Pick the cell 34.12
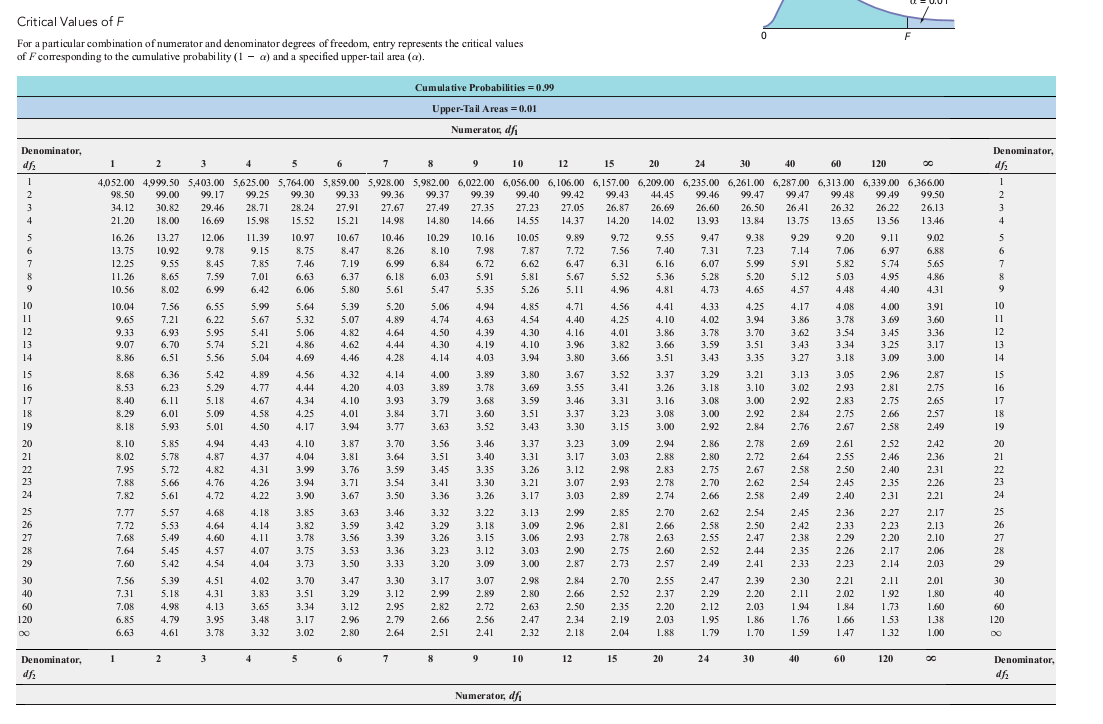The height and width of the screenshot is (724, 1103). click(122, 208)
